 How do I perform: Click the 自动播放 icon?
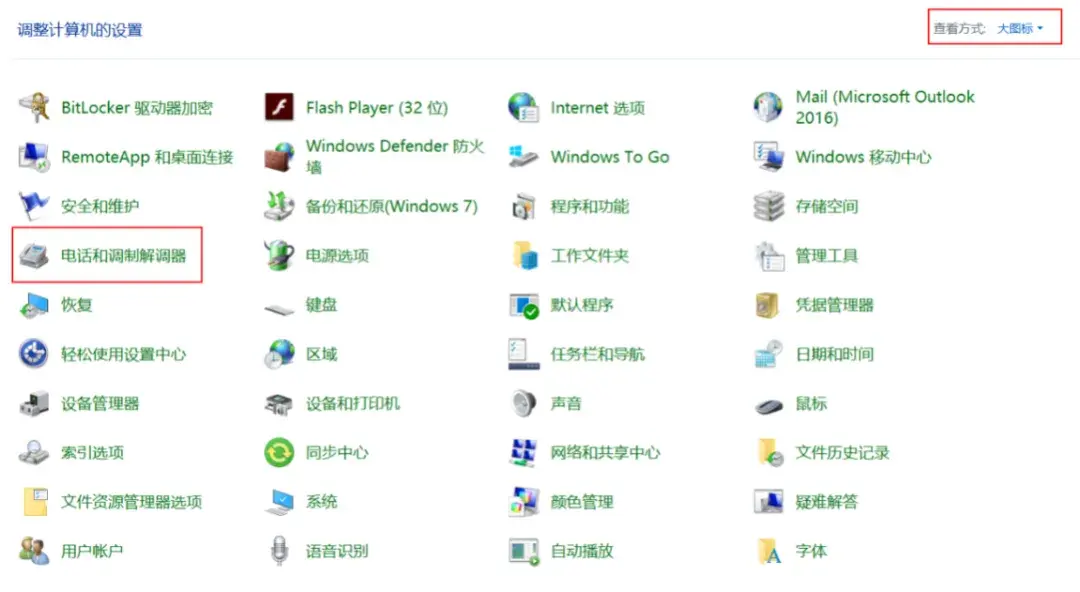[523, 551]
